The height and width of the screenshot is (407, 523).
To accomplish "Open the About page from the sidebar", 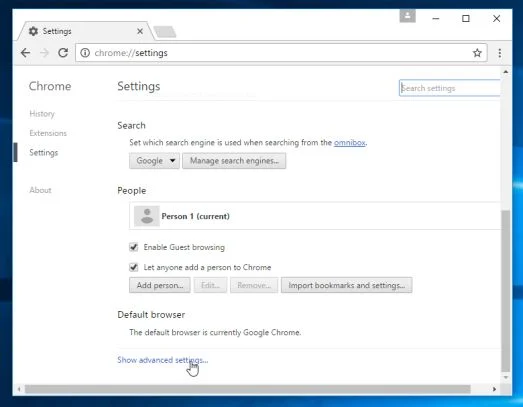I will (x=40, y=190).
